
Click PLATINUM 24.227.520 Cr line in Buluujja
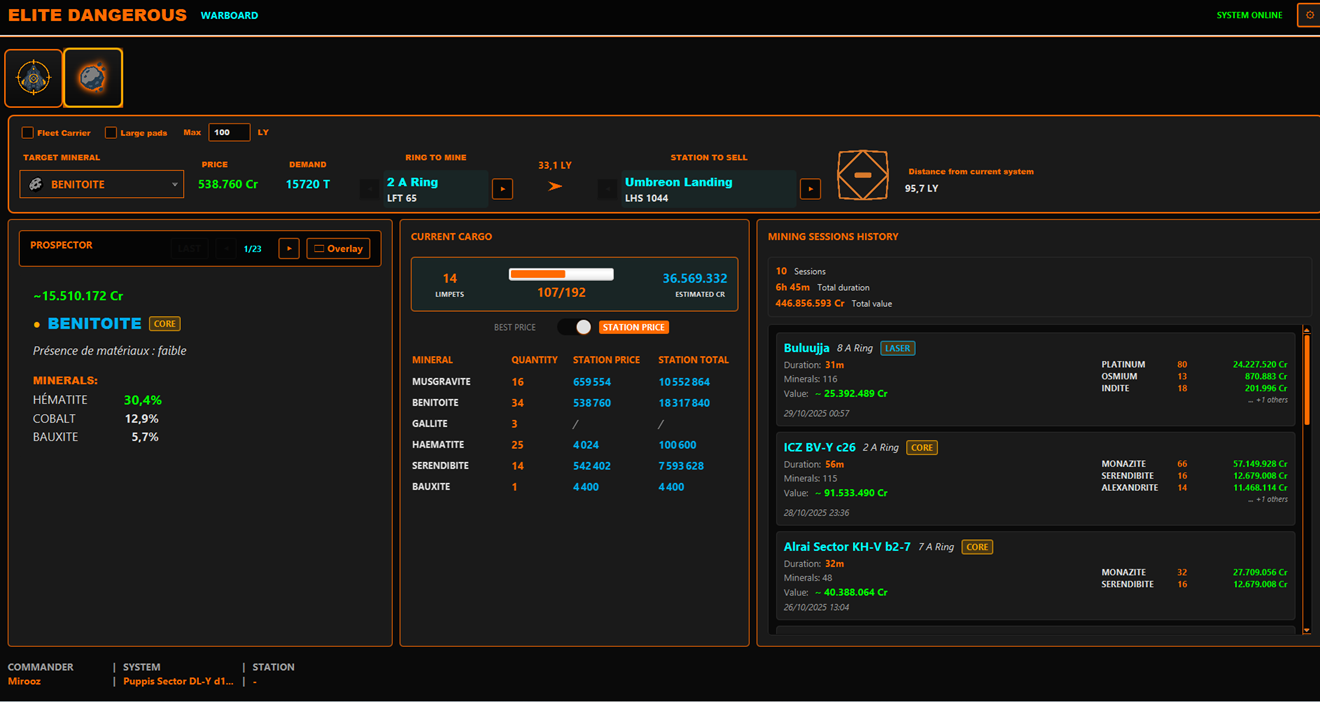point(1194,365)
